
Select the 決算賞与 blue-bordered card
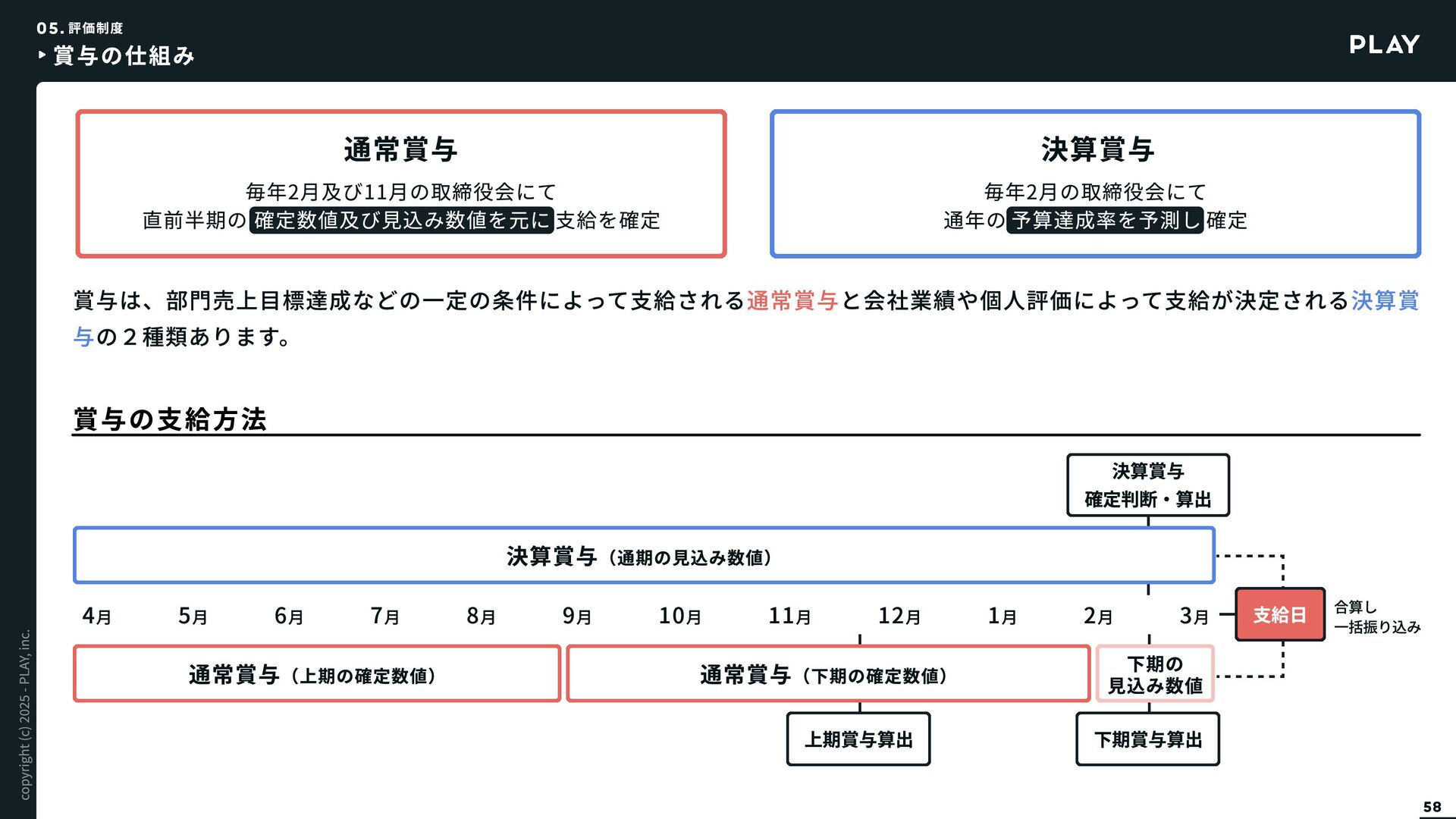click(x=1095, y=184)
